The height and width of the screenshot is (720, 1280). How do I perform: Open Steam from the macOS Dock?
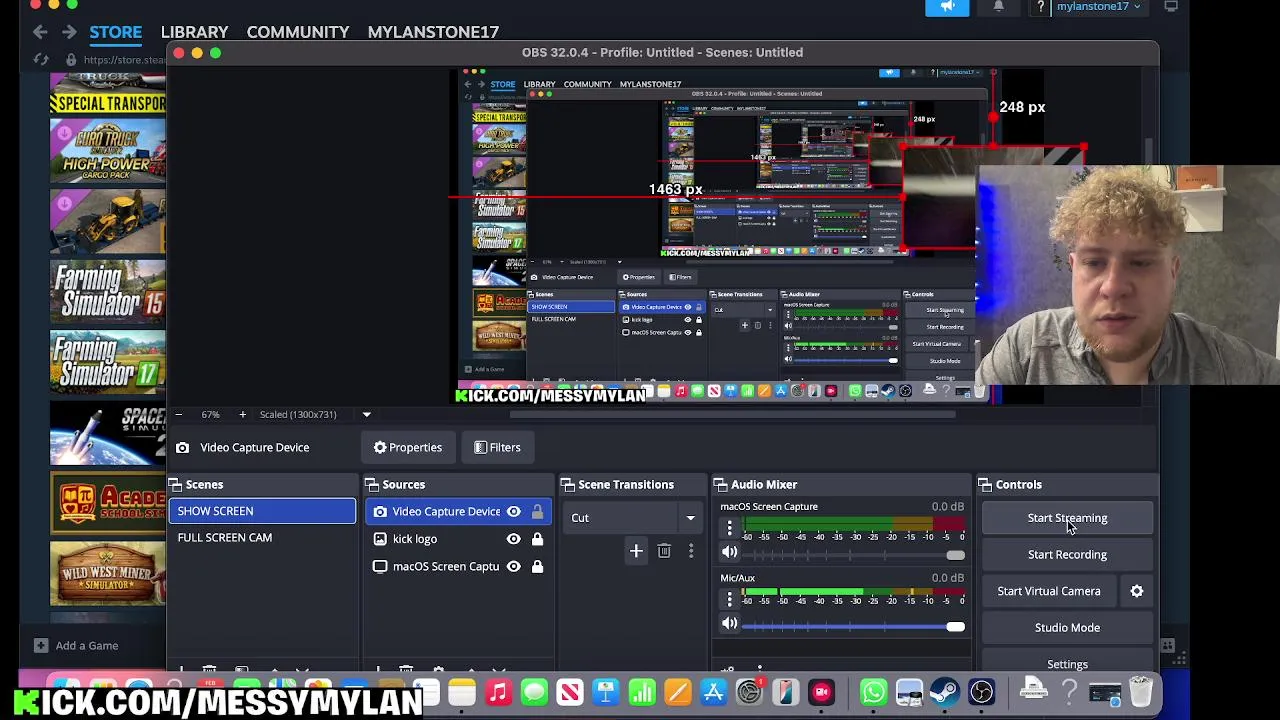pyautogui.click(x=945, y=692)
